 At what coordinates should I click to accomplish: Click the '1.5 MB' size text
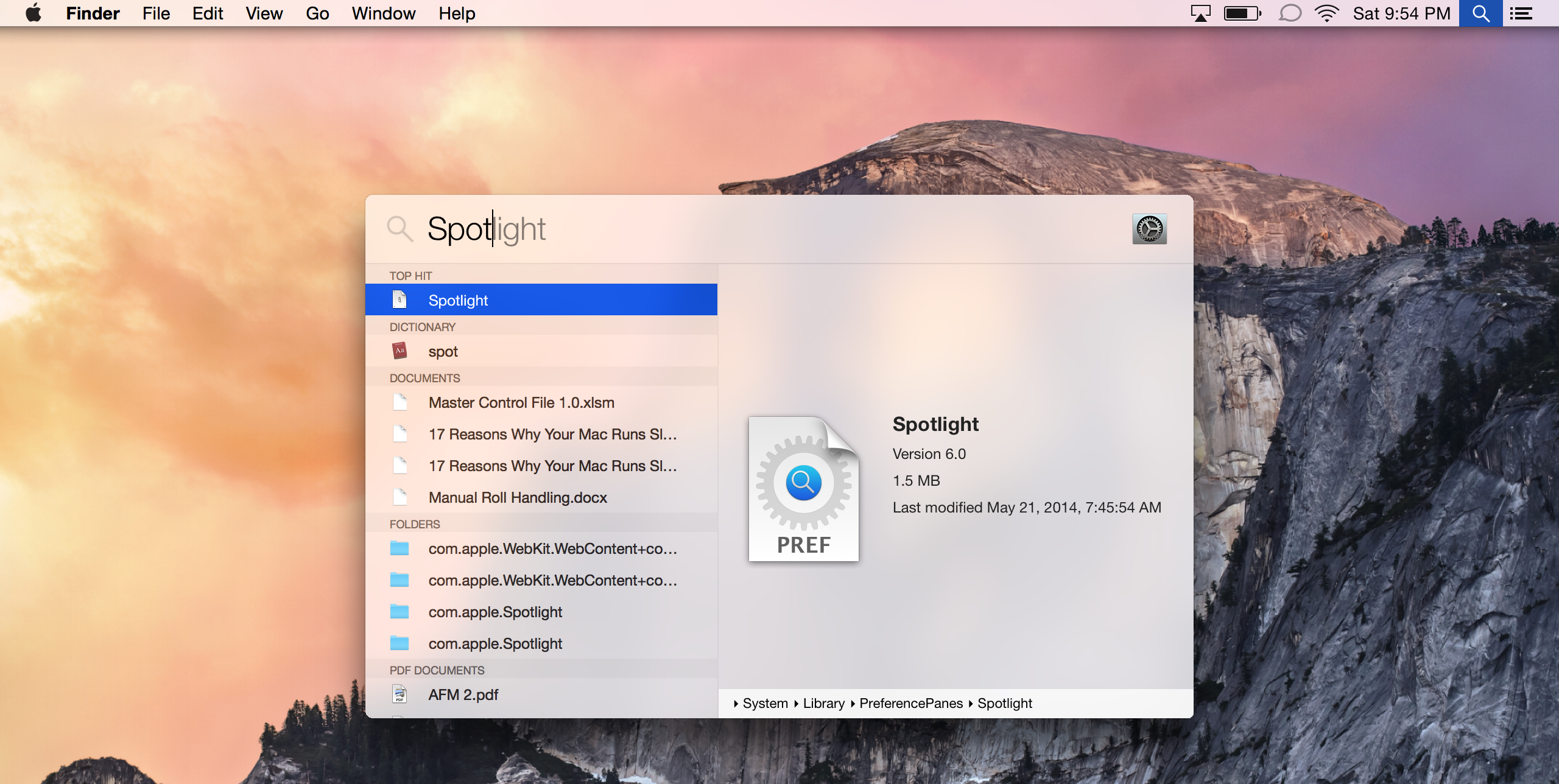pyautogui.click(x=916, y=480)
